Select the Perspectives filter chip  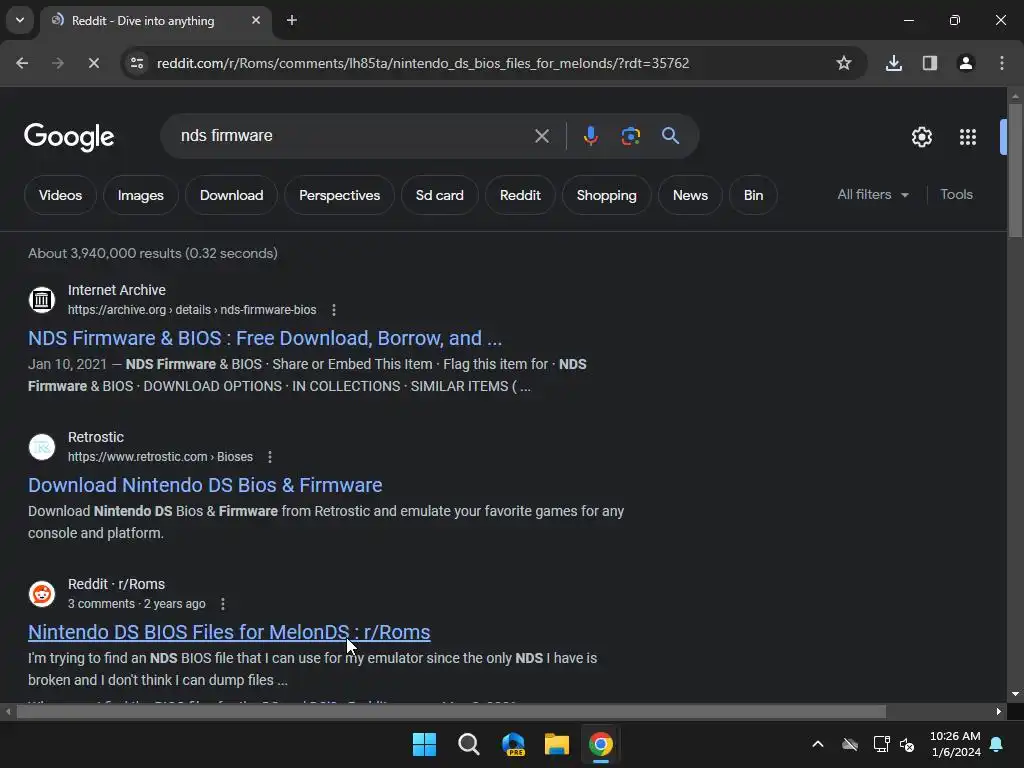coord(340,195)
